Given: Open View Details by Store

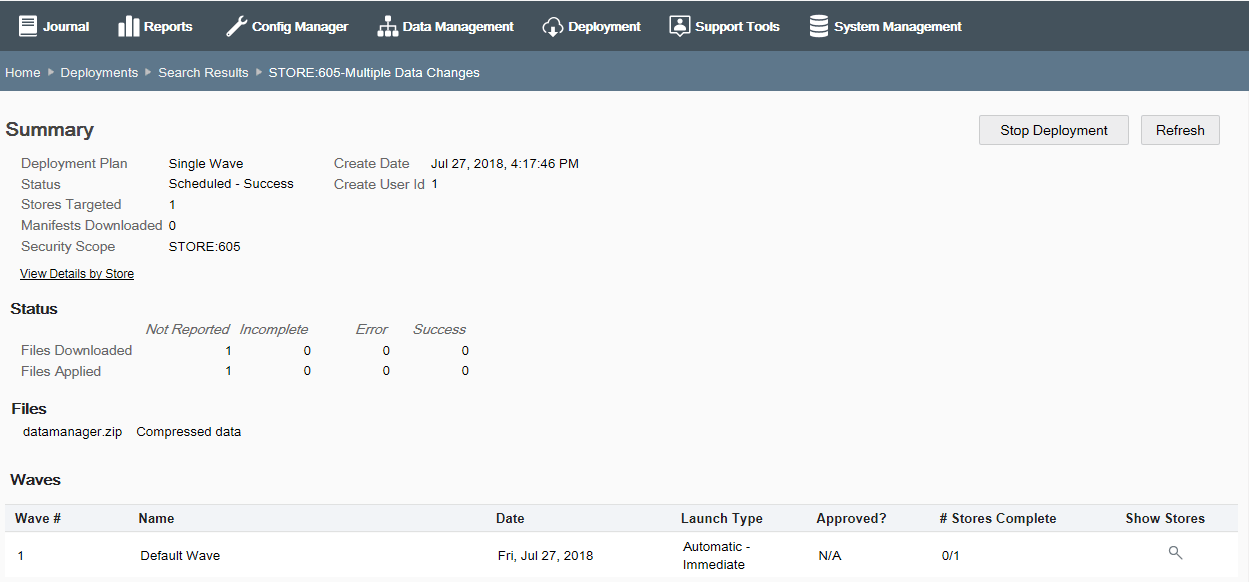Looking at the screenshot, I should [x=77, y=272].
